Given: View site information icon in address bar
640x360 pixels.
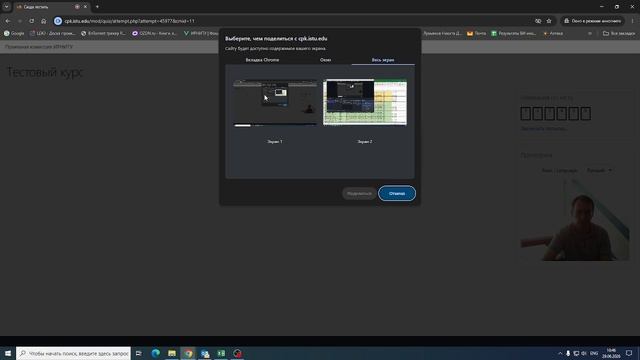Looking at the screenshot, I should pos(58,21).
